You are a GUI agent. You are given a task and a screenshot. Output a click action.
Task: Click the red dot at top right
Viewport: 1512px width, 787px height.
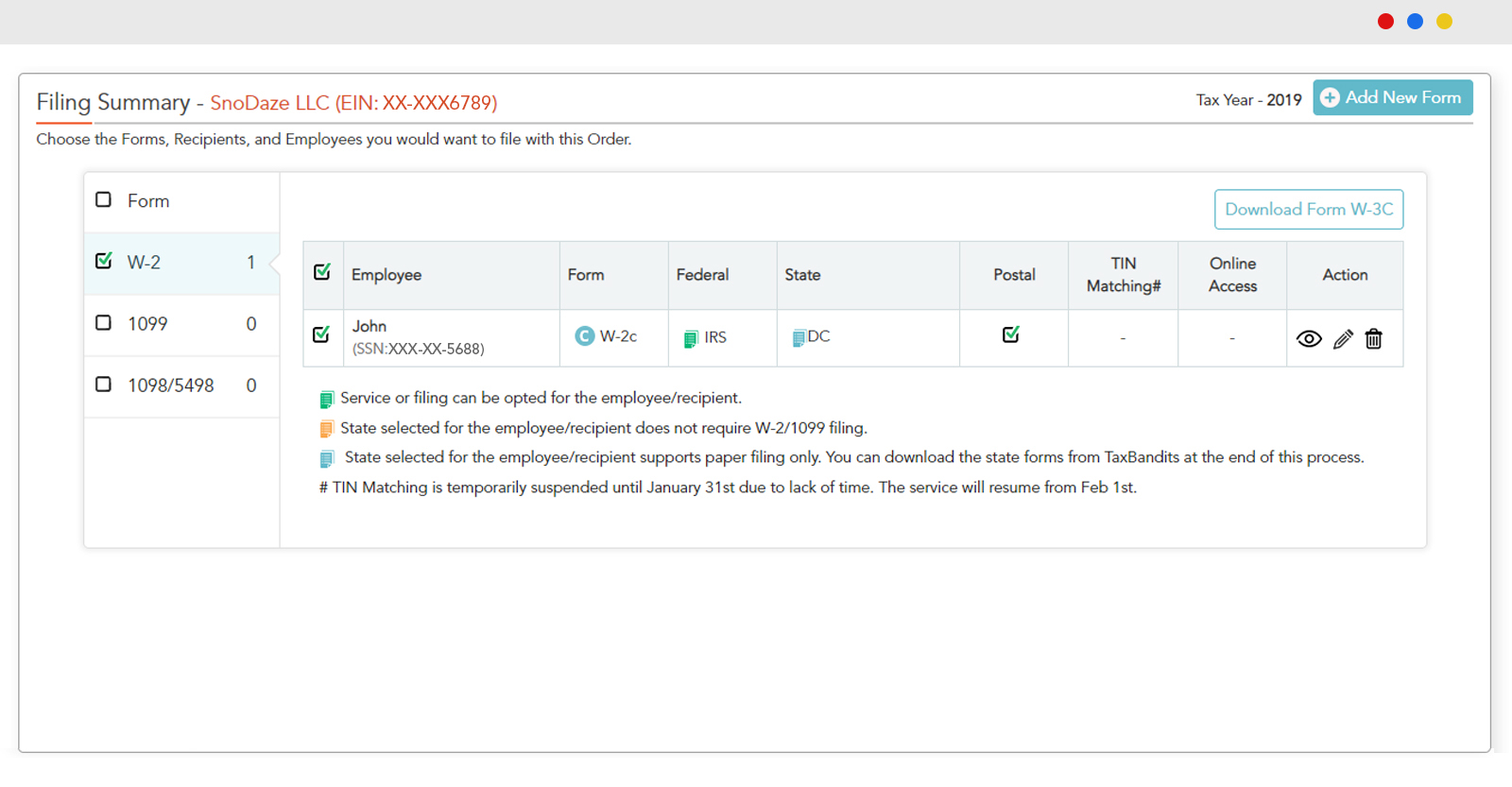(1385, 22)
